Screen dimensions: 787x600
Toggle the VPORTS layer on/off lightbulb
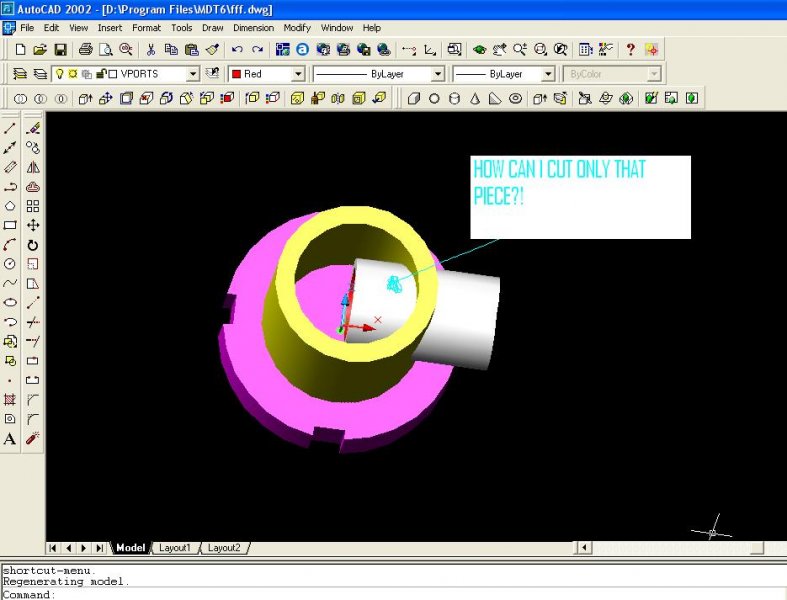pos(59,74)
